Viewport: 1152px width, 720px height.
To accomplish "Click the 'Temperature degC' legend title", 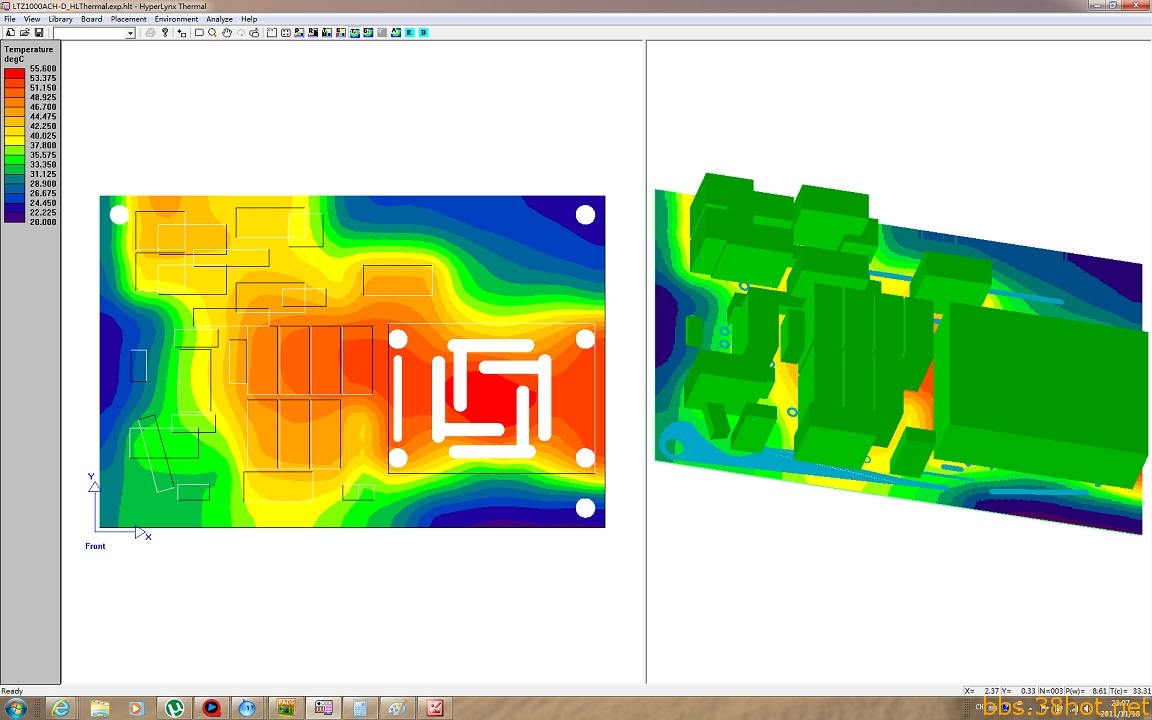I will pyautogui.click(x=29, y=54).
